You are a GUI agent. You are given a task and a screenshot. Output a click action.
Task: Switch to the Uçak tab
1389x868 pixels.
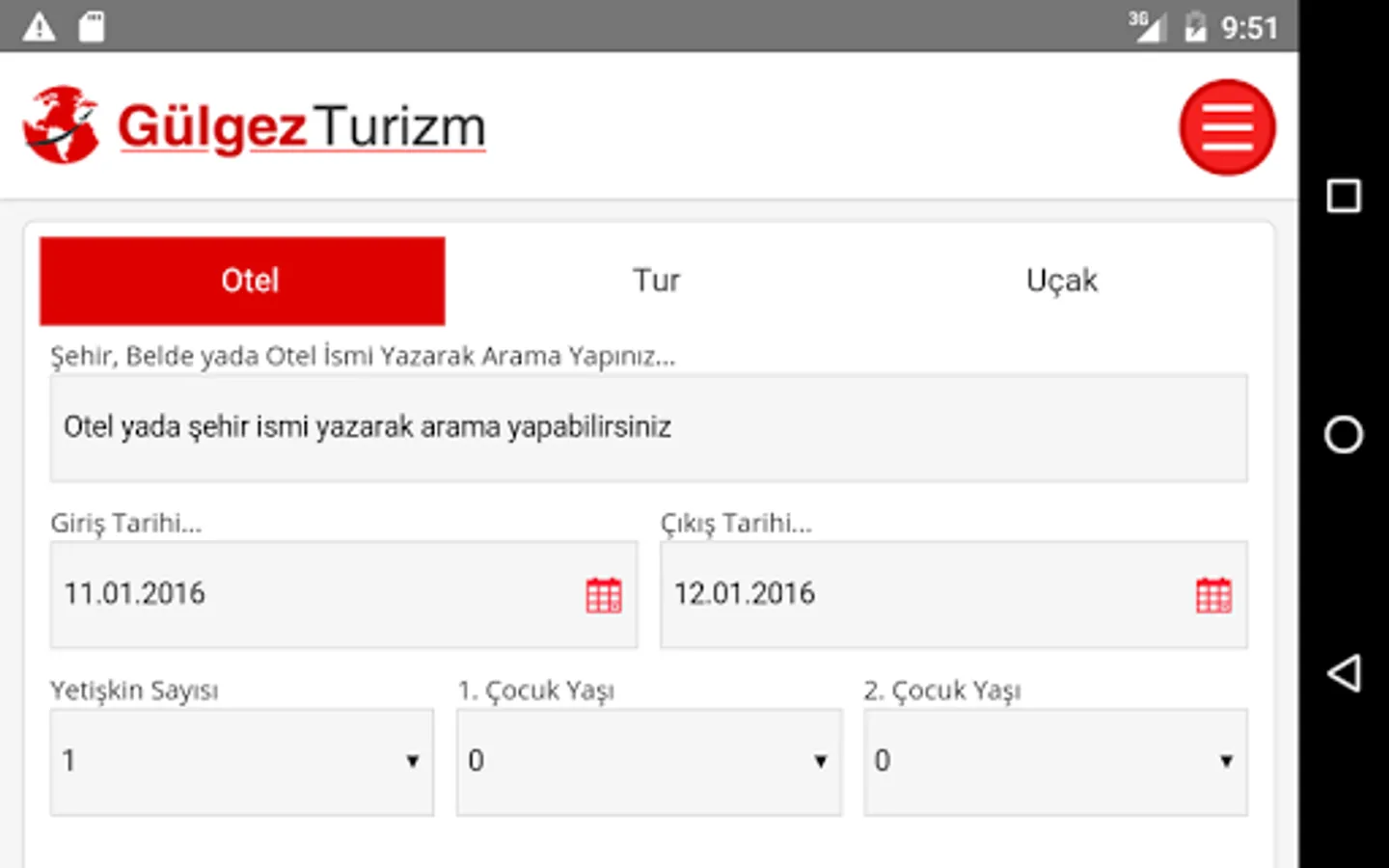pos(1062,281)
